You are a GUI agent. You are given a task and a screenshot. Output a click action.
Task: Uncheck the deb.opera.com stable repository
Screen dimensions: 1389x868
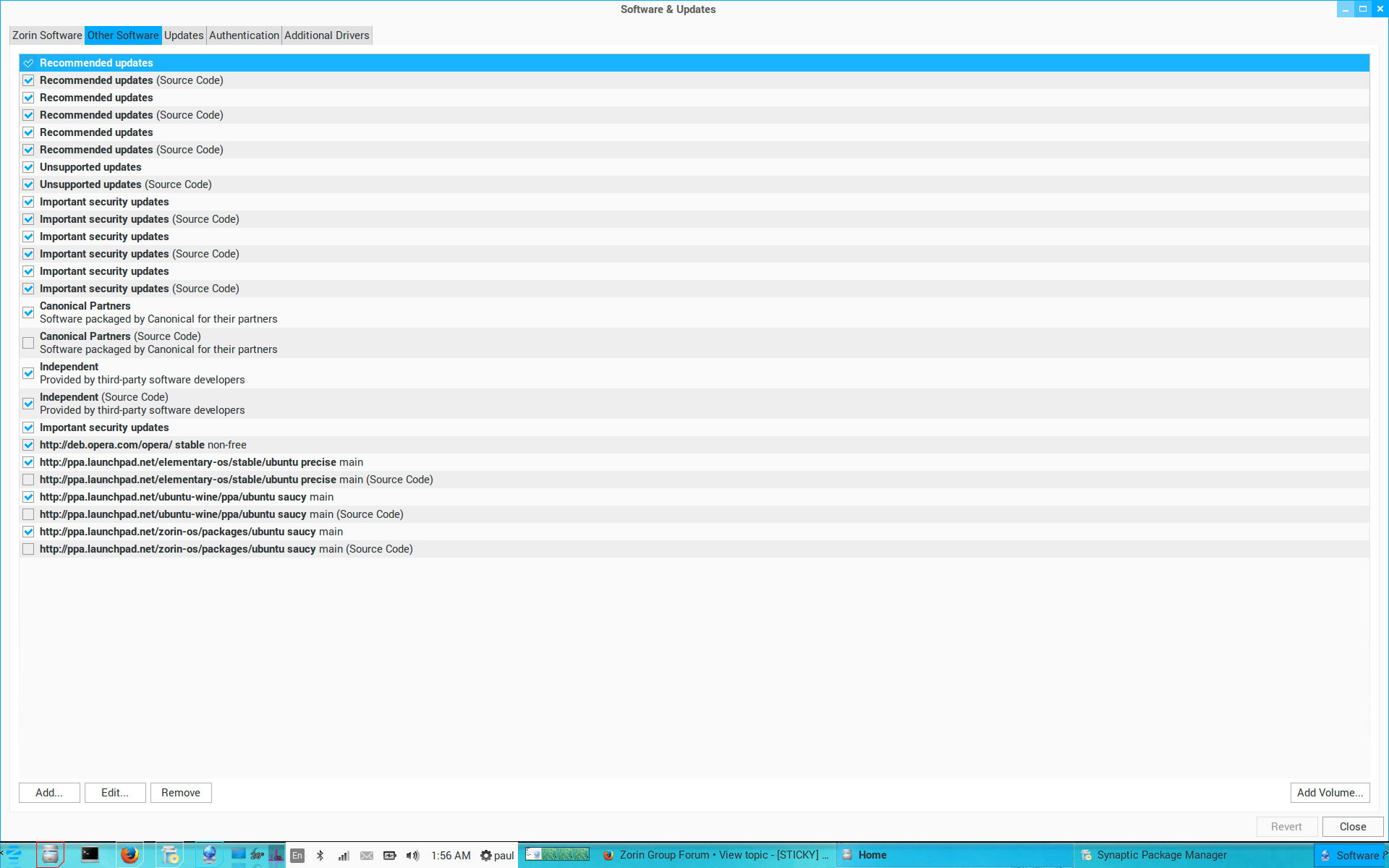click(28, 445)
